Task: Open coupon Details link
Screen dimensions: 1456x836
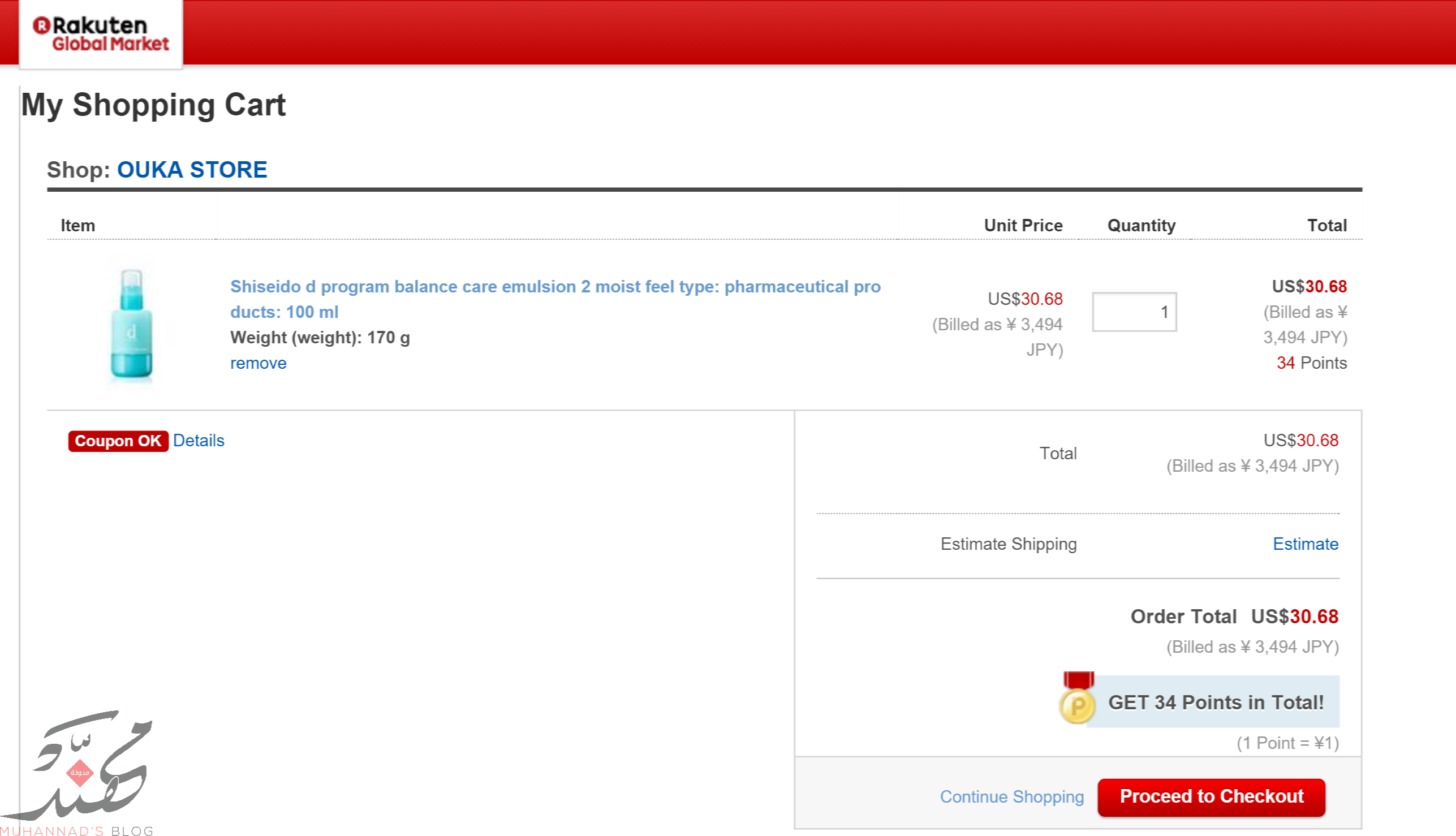Action: pyautogui.click(x=198, y=441)
